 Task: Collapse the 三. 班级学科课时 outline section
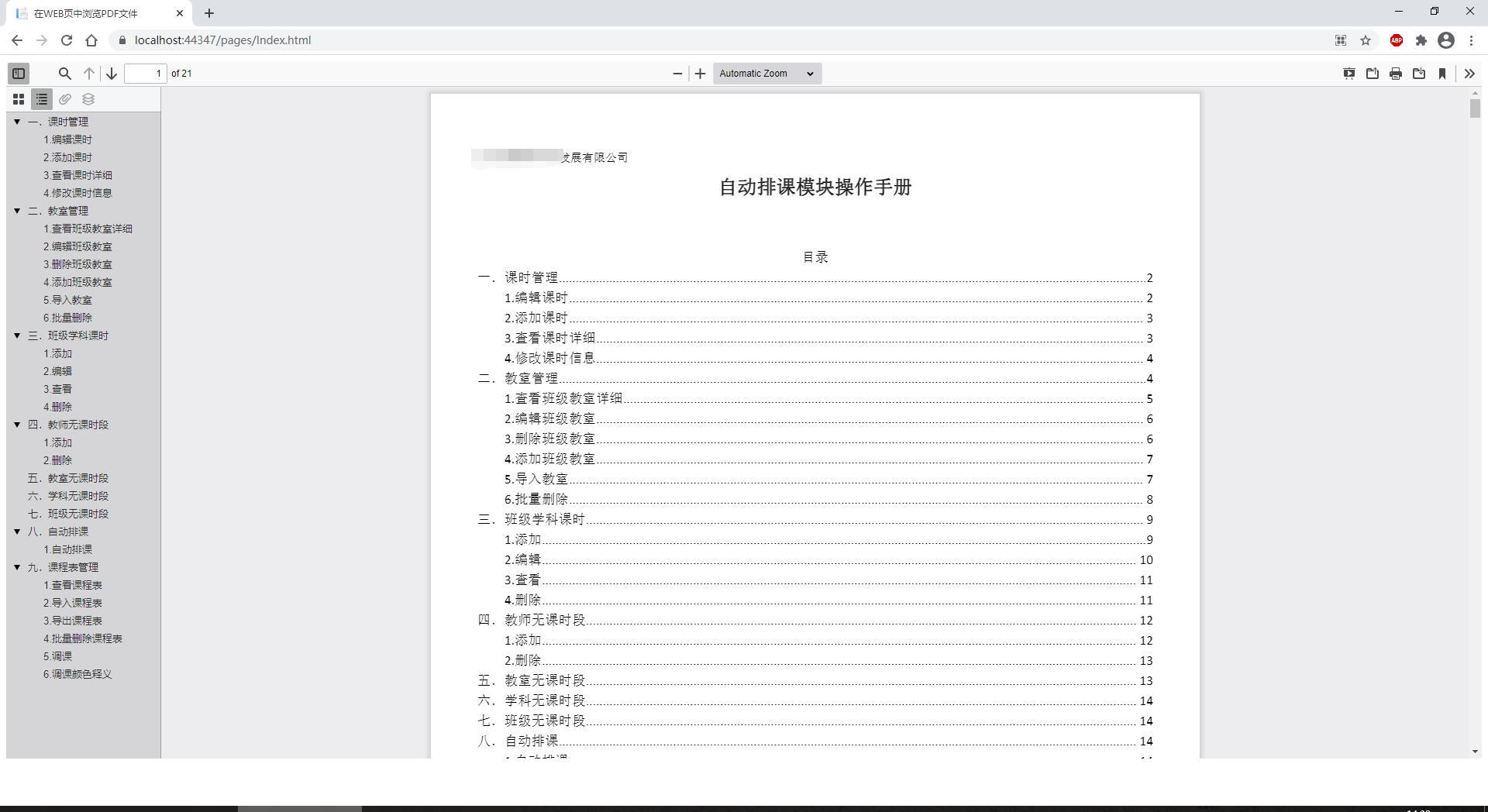pyautogui.click(x=17, y=335)
